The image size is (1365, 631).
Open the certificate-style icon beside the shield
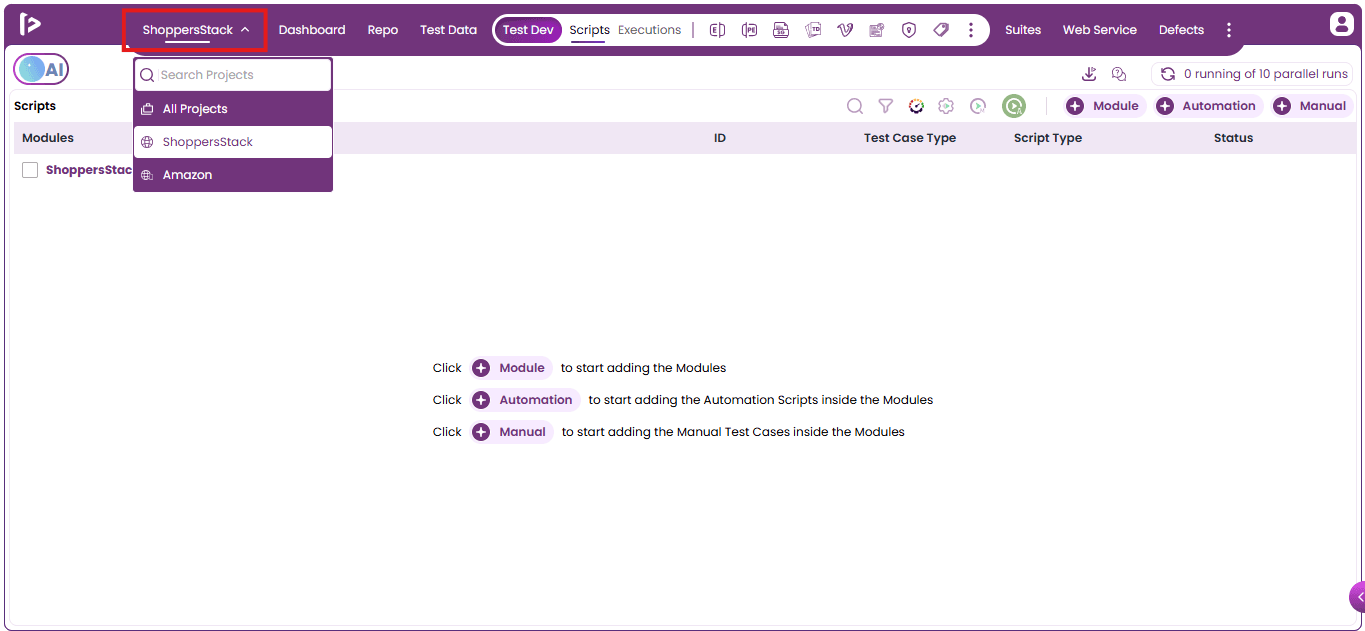877,30
